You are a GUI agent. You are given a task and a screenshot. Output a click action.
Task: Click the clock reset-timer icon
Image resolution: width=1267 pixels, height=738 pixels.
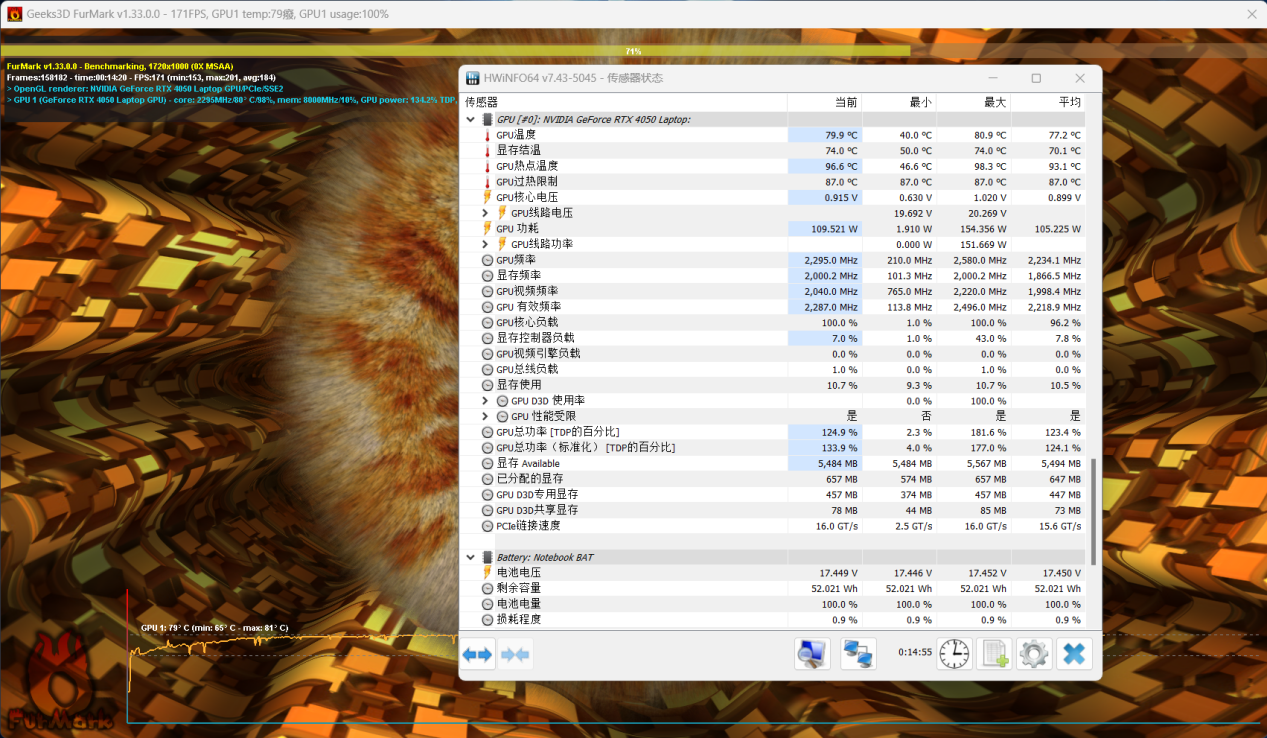954,654
